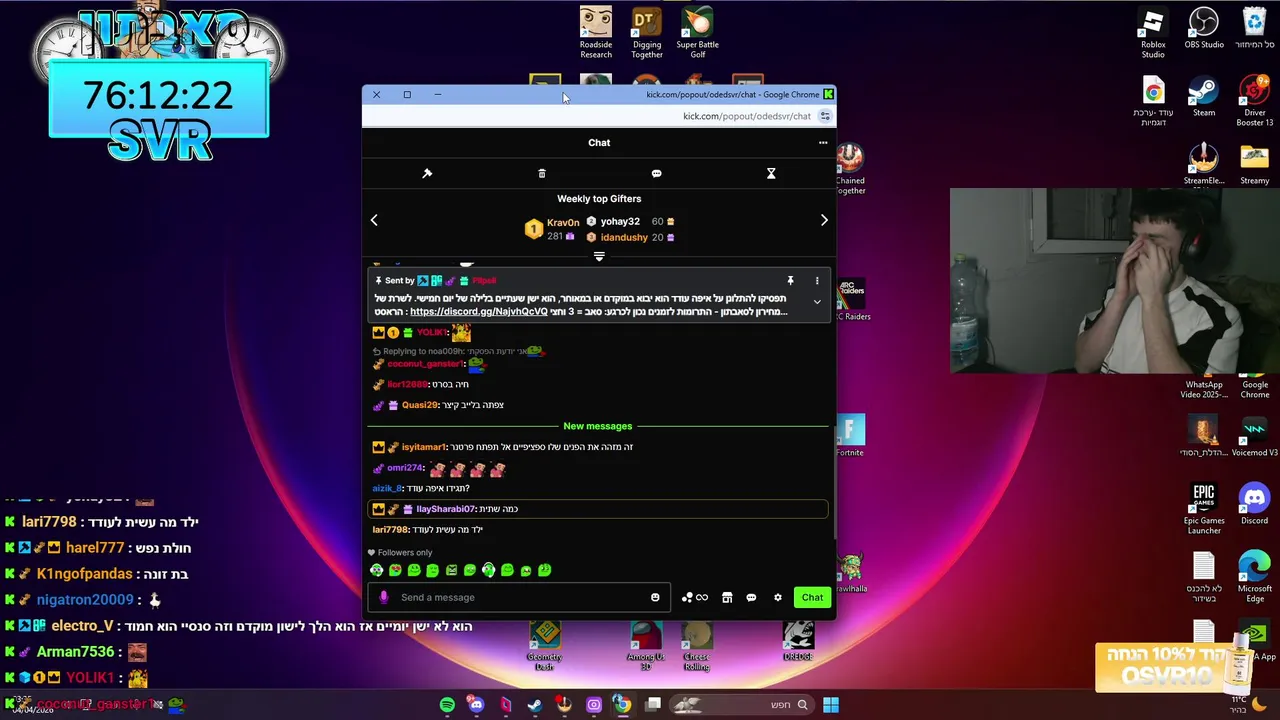The height and width of the screenshot is (720, 1280).
Task: Open Digging Together desktop icon
Action: click(x=646, y=33)
